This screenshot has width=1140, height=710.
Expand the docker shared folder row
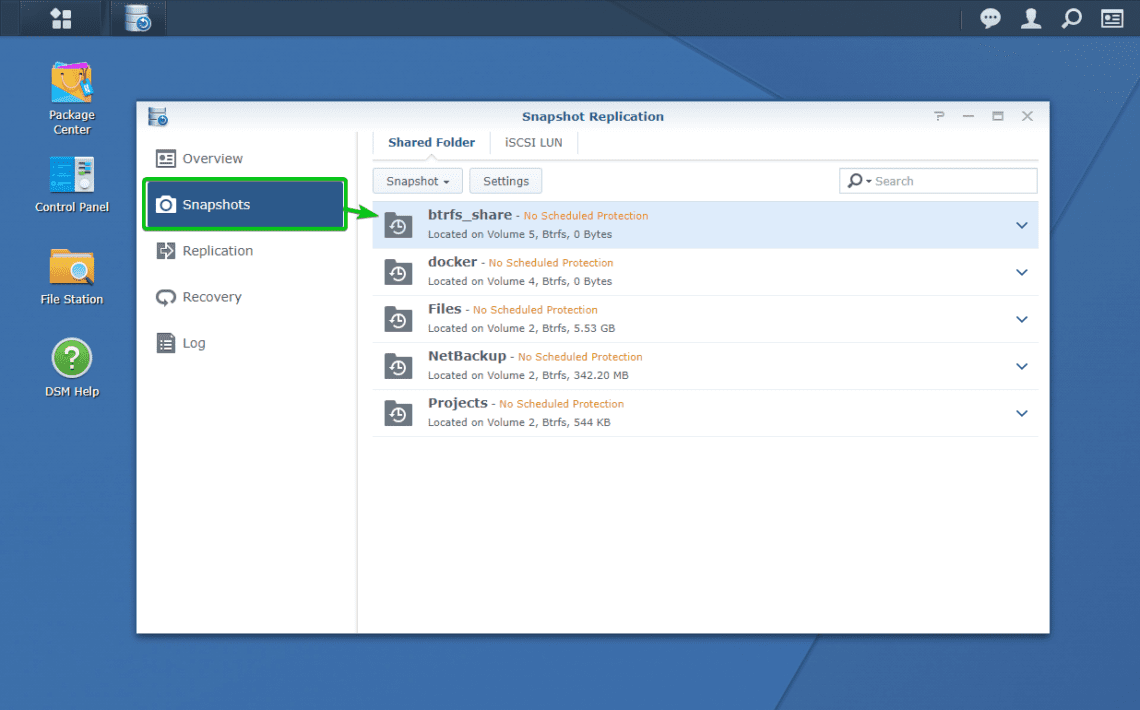coord(1021,272)
